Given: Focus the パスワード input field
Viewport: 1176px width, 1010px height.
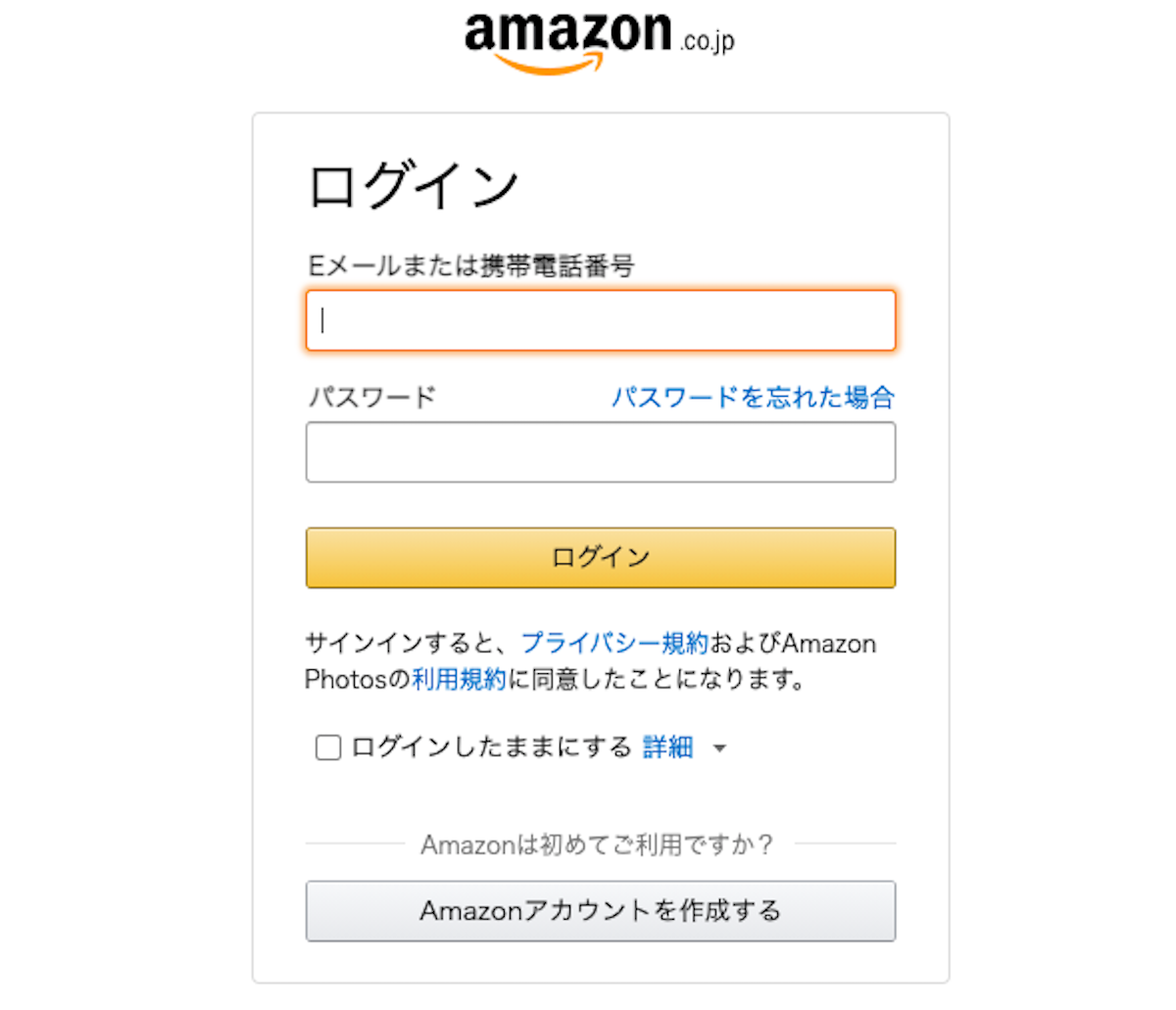Looking at the screenshot, I should (601, 453).
